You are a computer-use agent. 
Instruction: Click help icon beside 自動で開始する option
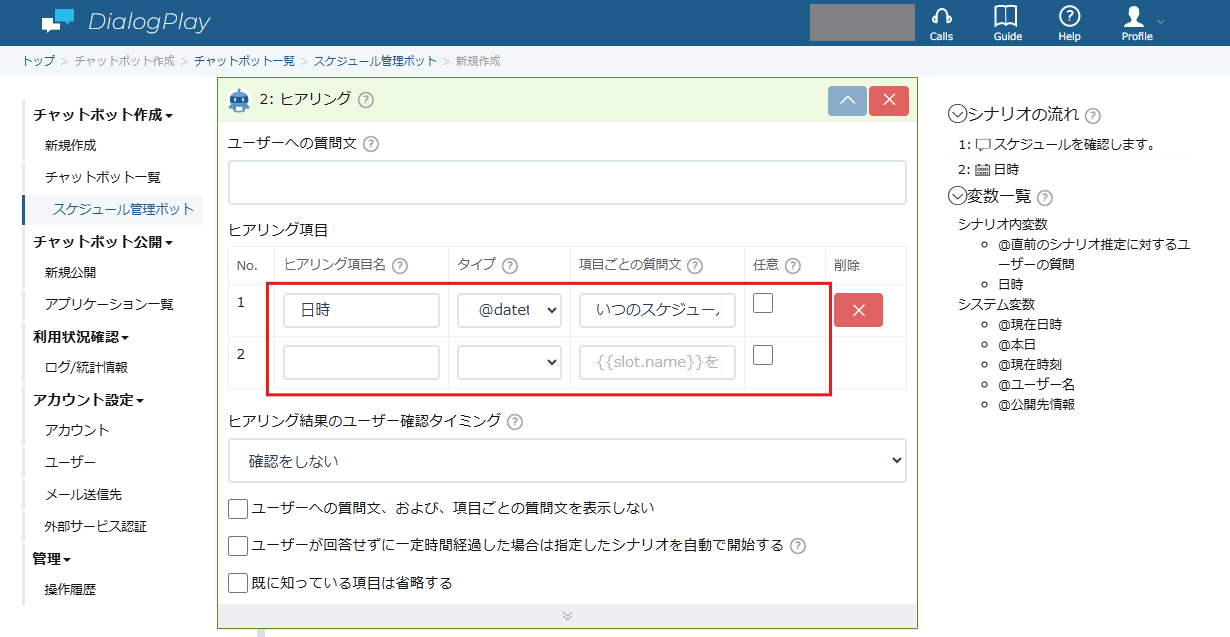(x=798, y=546)
